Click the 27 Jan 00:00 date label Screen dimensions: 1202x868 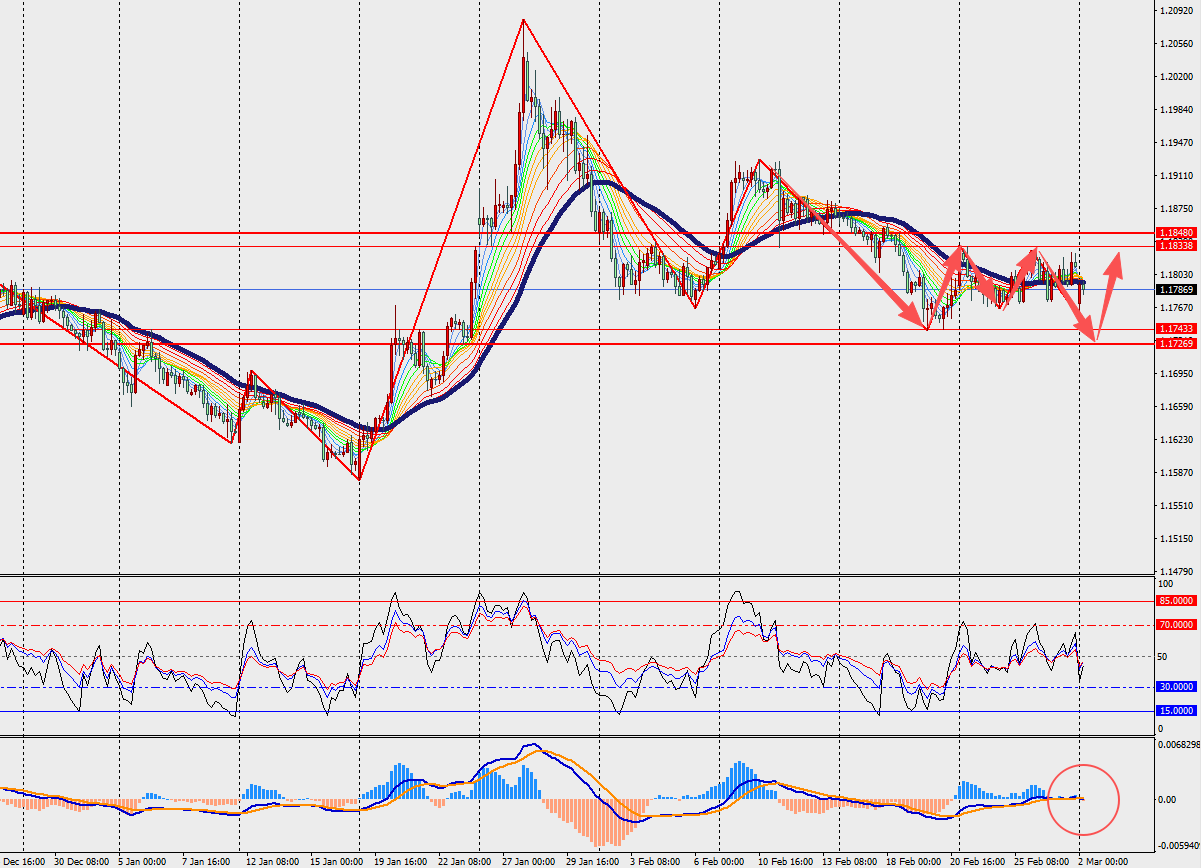click(528, 860)
